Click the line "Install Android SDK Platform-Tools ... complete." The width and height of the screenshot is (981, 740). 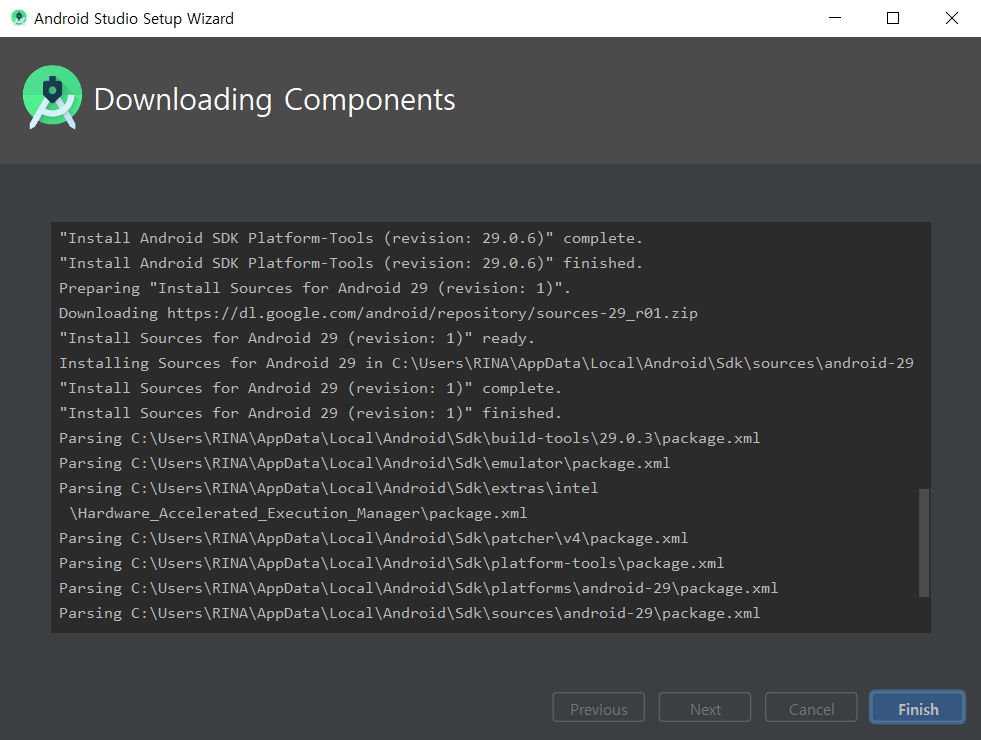[350, 238]
